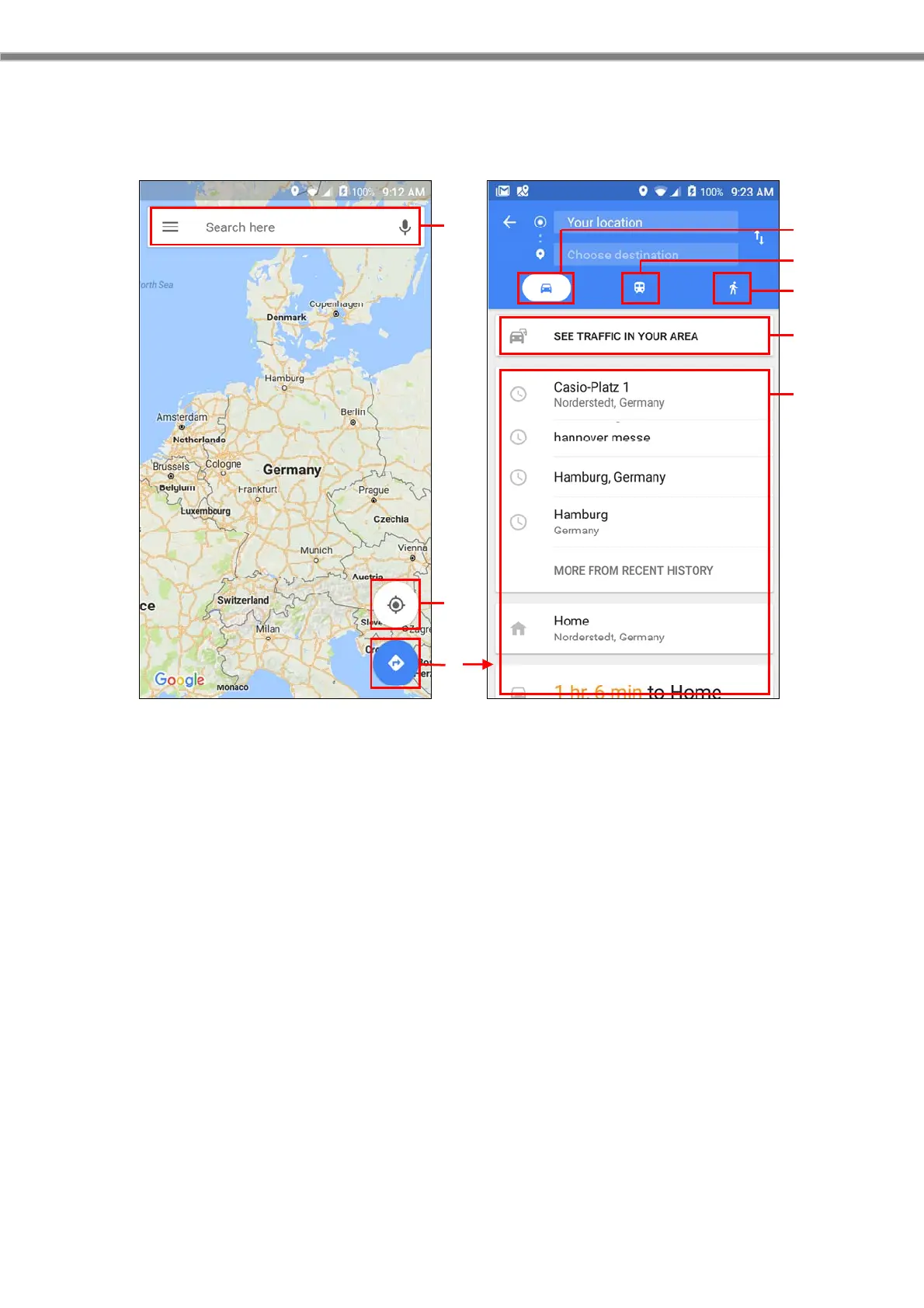Open the hamburger menu in search bar
The width and height of the screenshot is (924, 1308).
pos(170,227)
